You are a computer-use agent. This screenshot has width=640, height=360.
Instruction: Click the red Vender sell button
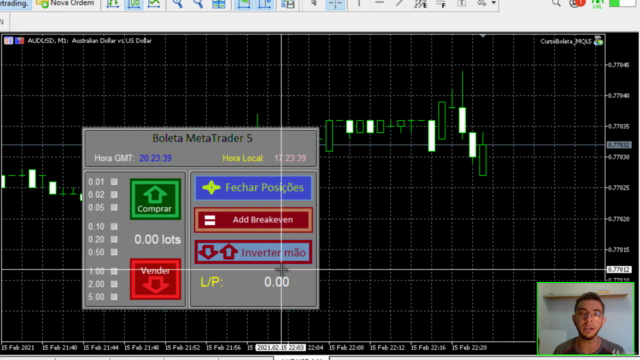coord(155,279)
